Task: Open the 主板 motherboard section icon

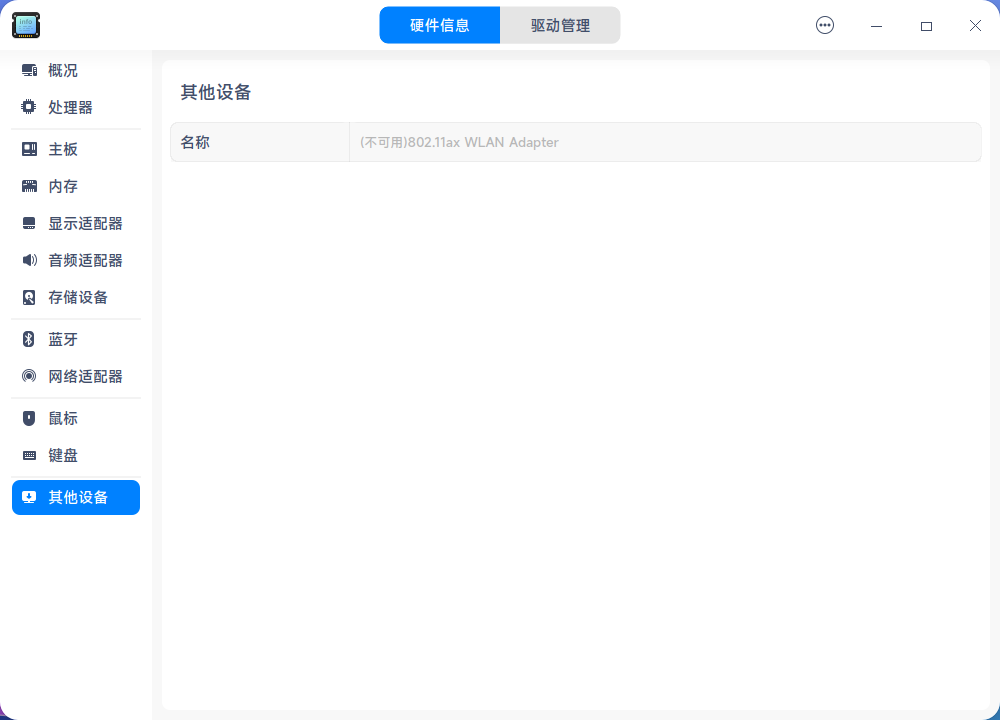Action: [x=28, y=148]
